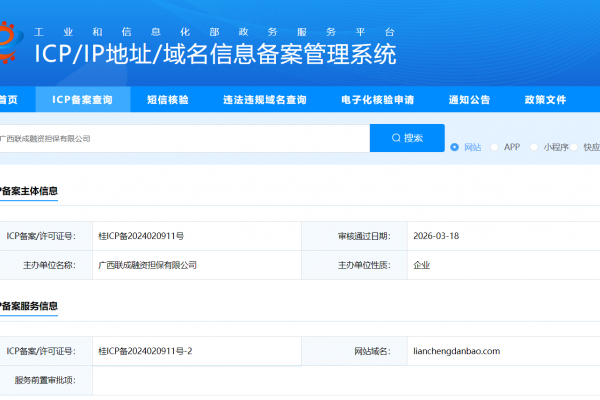
Task: Open the 通知公告 tab
Action: pos(470,100)
